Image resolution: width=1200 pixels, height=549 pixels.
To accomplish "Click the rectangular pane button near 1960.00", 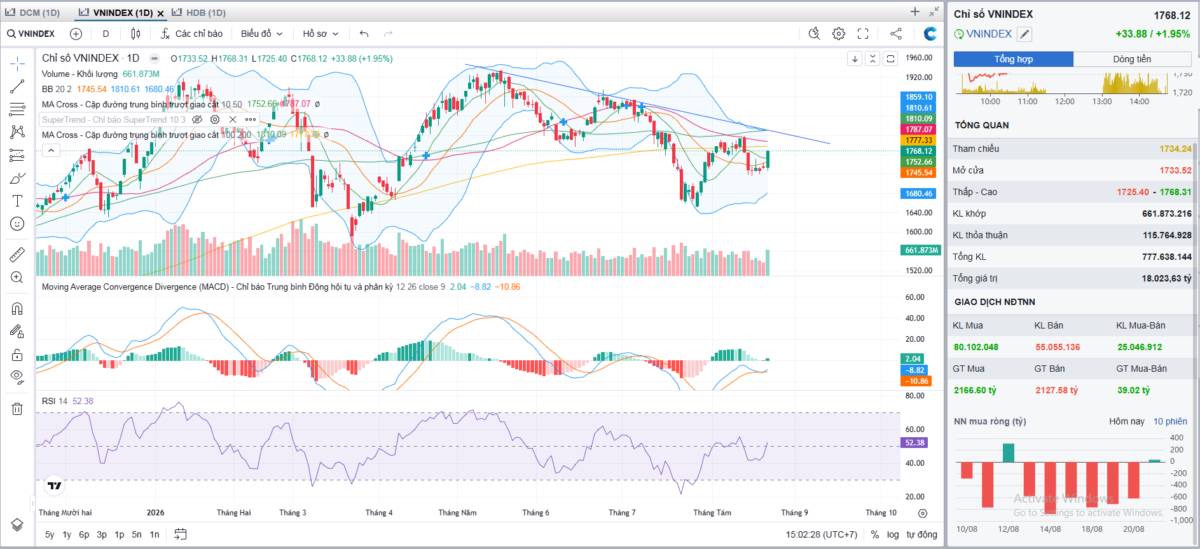I will [890, 59].
